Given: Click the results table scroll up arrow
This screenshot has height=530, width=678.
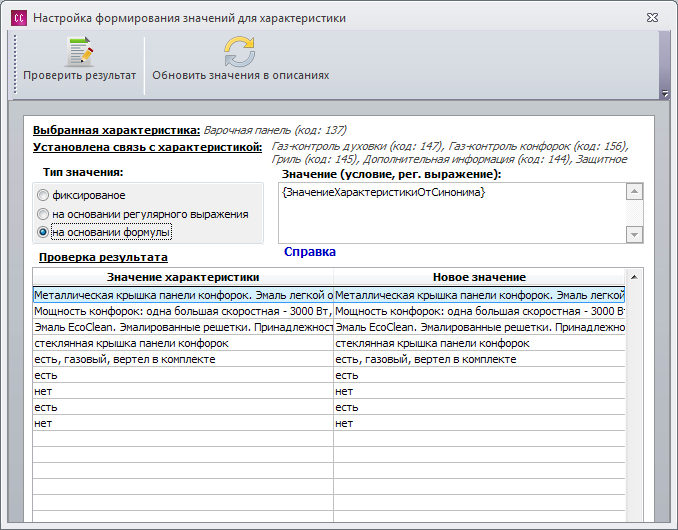Looking at the screenshot, I should (634, 277).
